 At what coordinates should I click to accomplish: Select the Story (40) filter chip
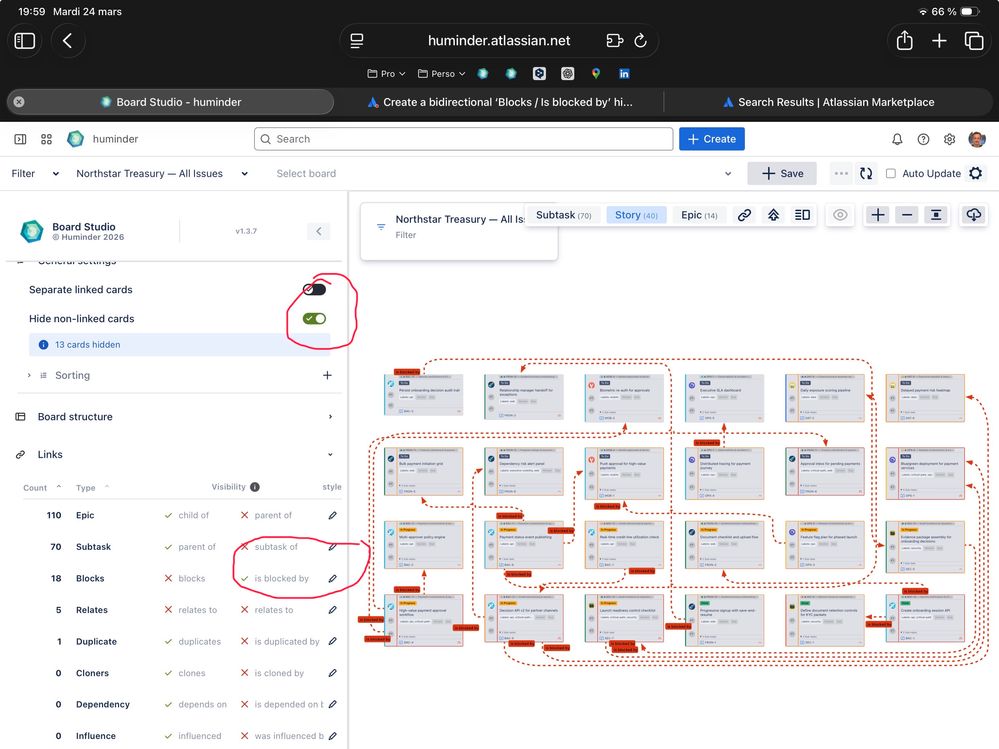tap(636, 215)
